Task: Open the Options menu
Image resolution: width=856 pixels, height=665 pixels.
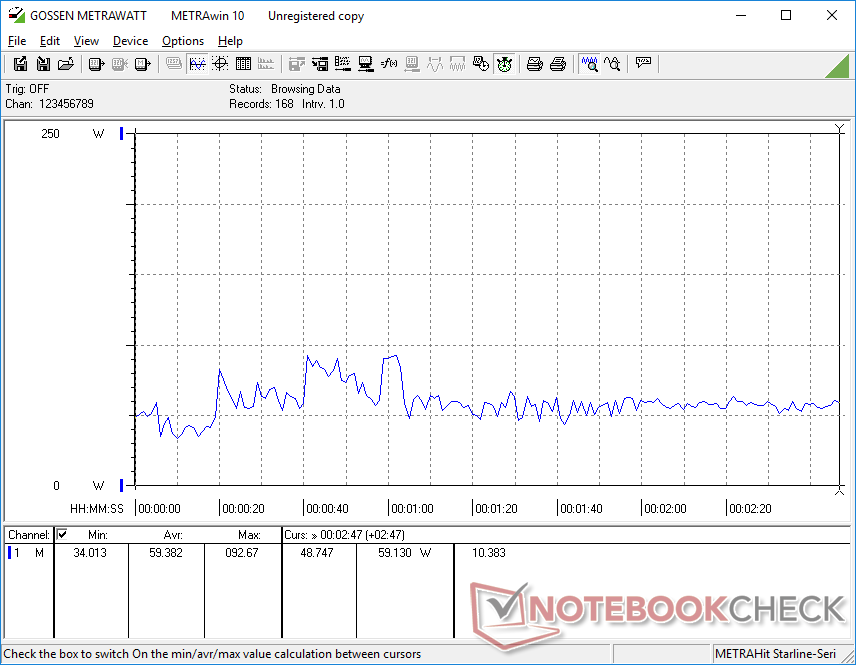Action: coord(183,41)
